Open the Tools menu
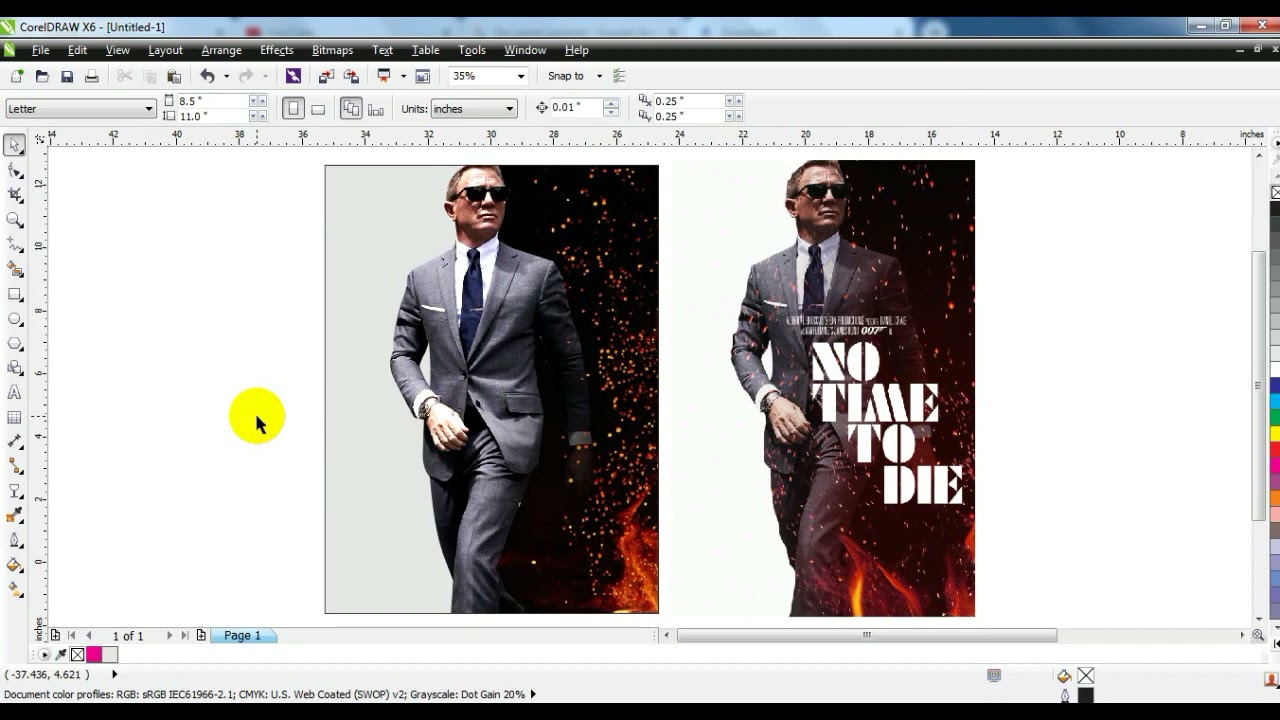This screenshot has width=1280, height=720. tap(472, 50)
